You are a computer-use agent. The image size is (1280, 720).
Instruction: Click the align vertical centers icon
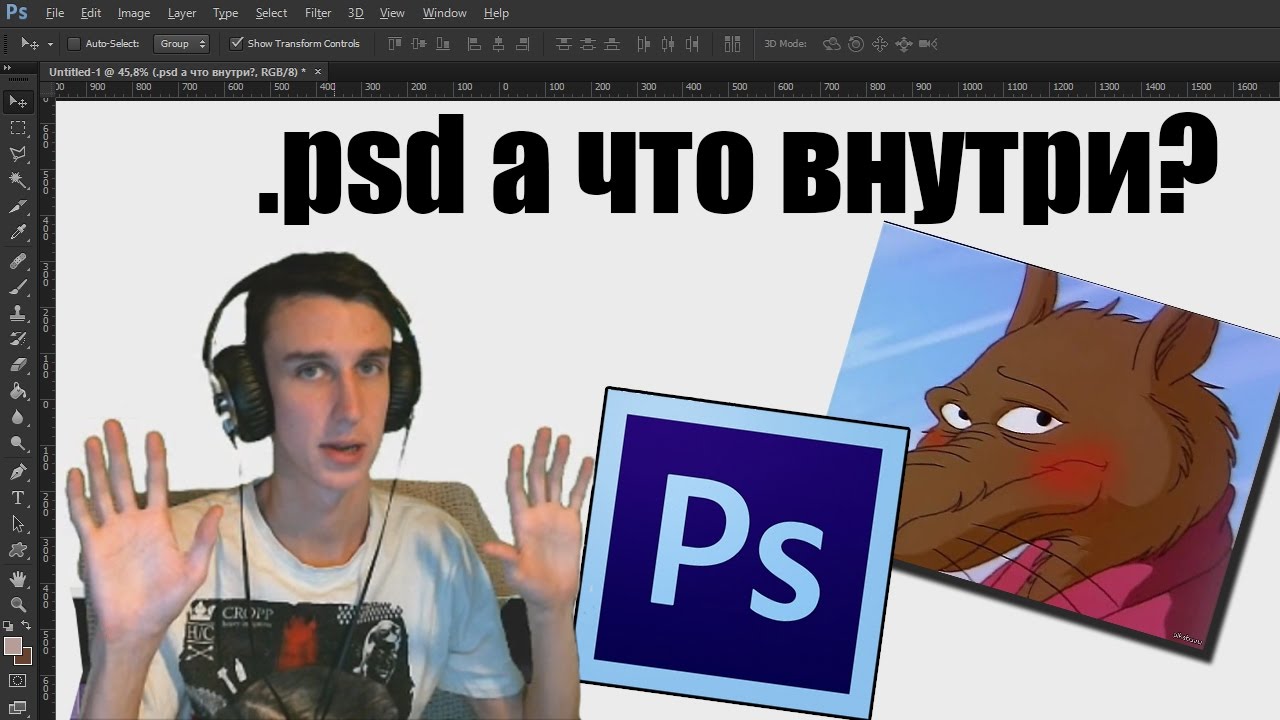pos(418,44)
